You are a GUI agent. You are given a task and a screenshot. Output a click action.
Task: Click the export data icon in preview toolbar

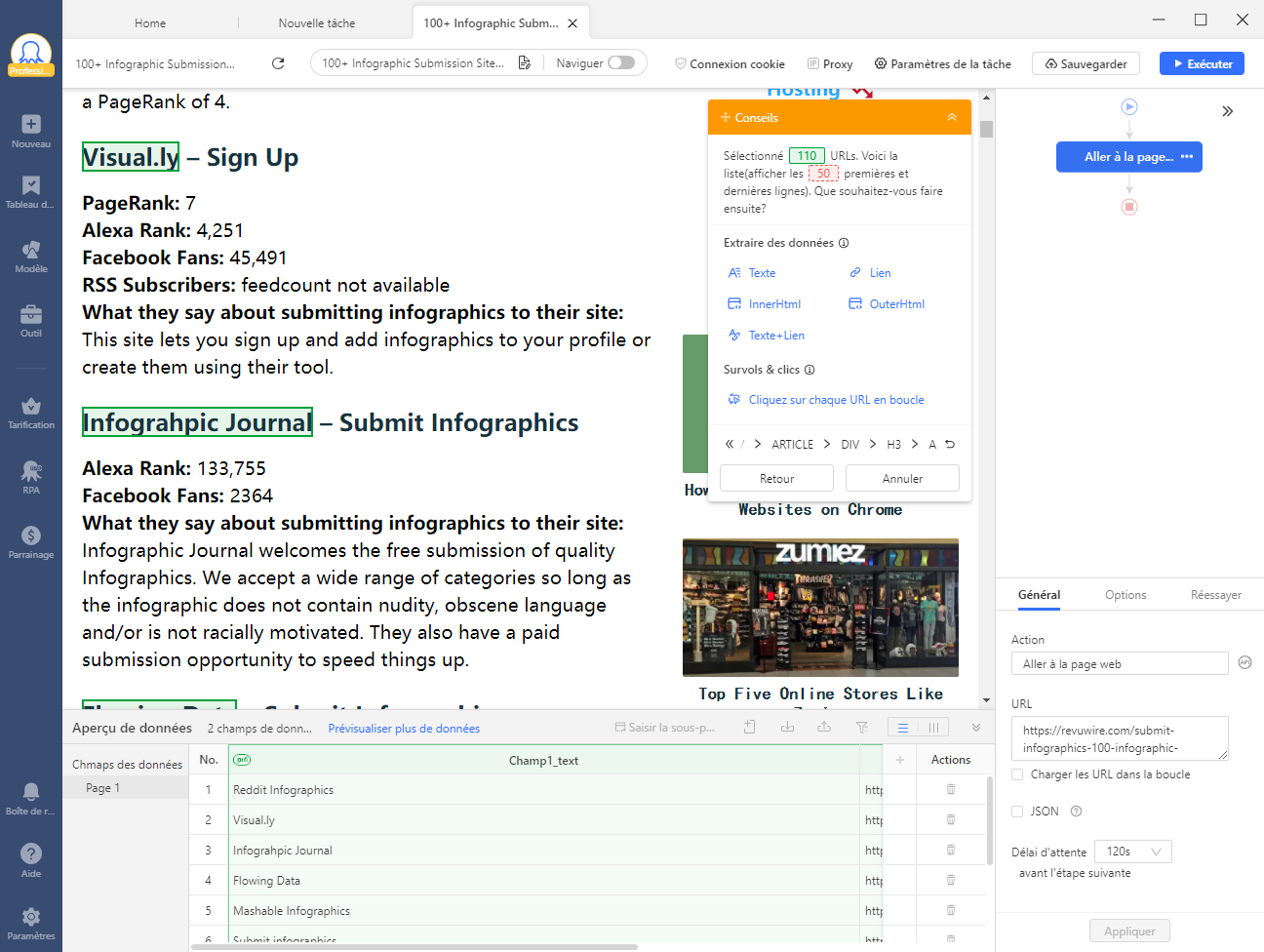click(x=824, y=728)
